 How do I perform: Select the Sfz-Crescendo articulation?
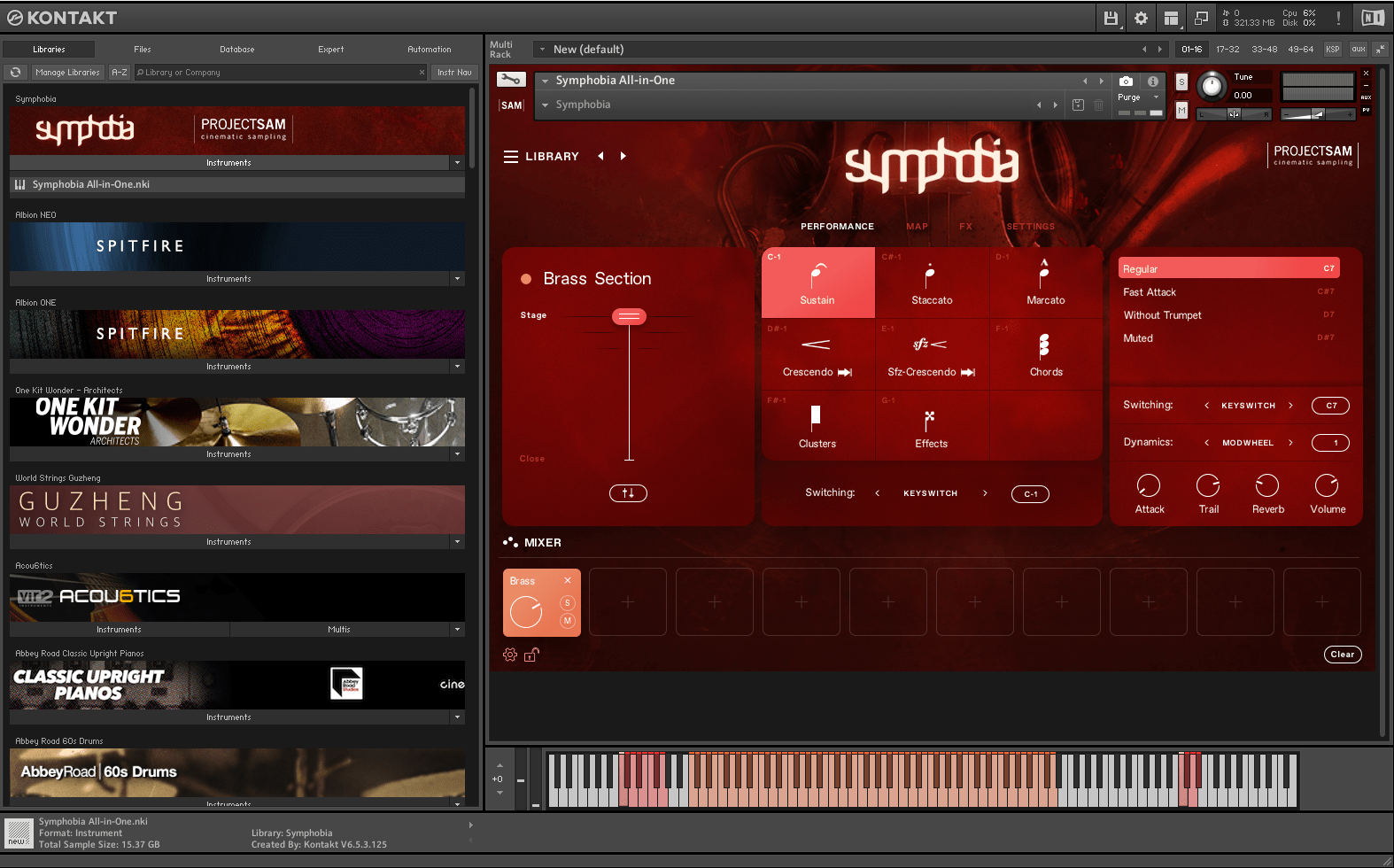coord(932,354)
